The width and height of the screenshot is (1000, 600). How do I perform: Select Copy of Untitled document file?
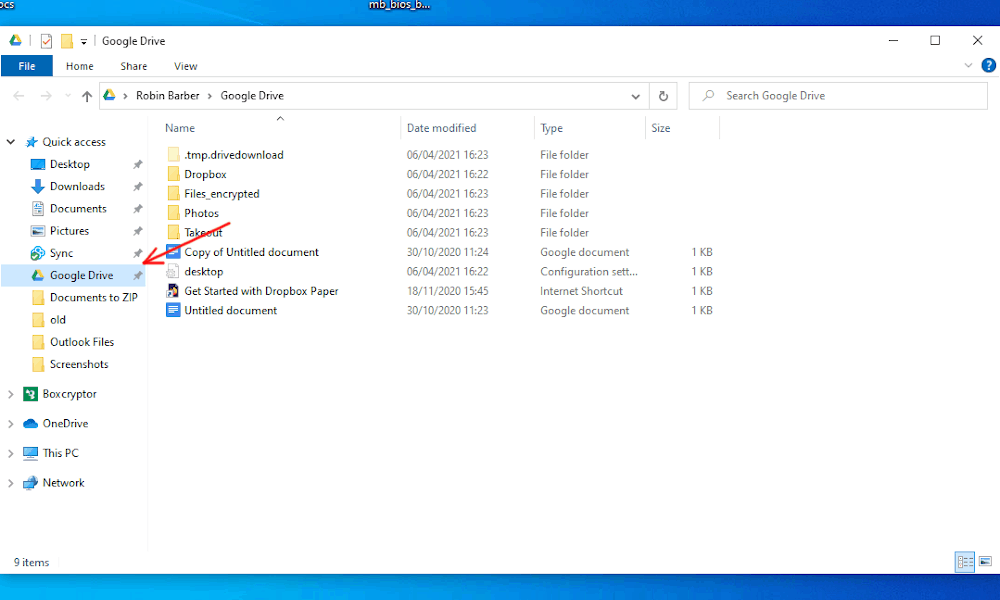click(251, 252)
